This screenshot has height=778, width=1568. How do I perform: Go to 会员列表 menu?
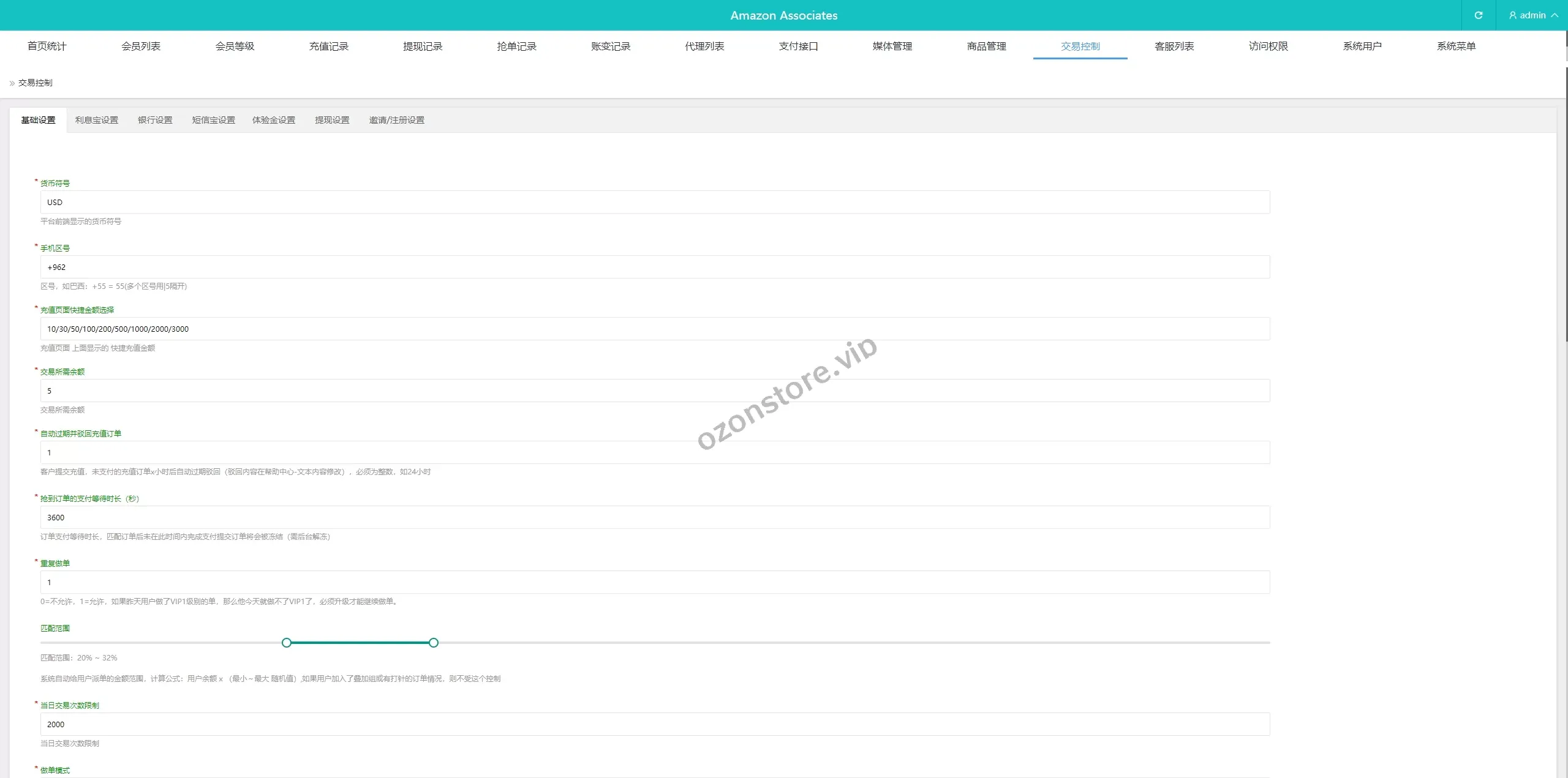[x=141, y=47]
